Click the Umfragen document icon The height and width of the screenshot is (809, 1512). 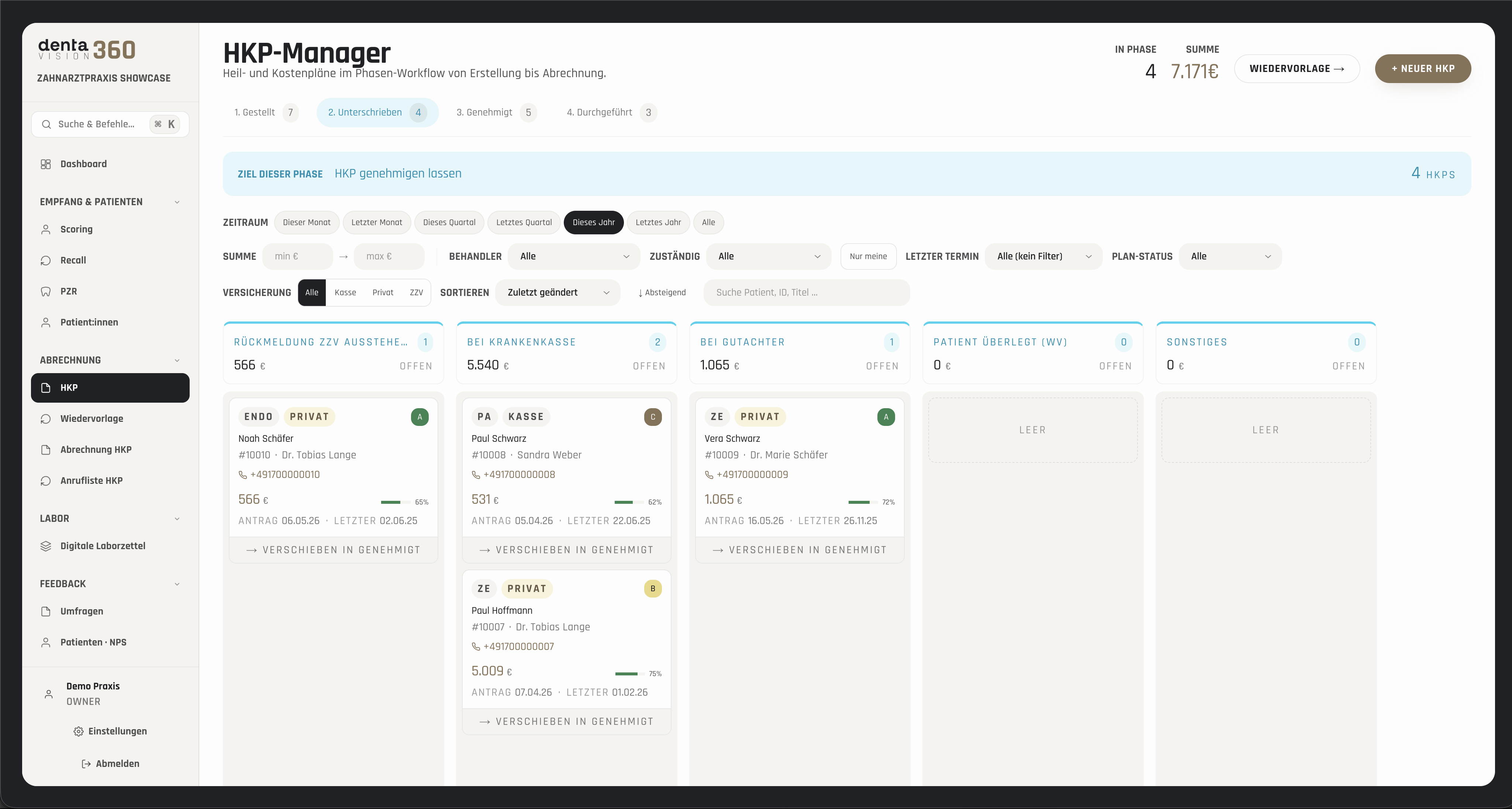tap(45, 611)
